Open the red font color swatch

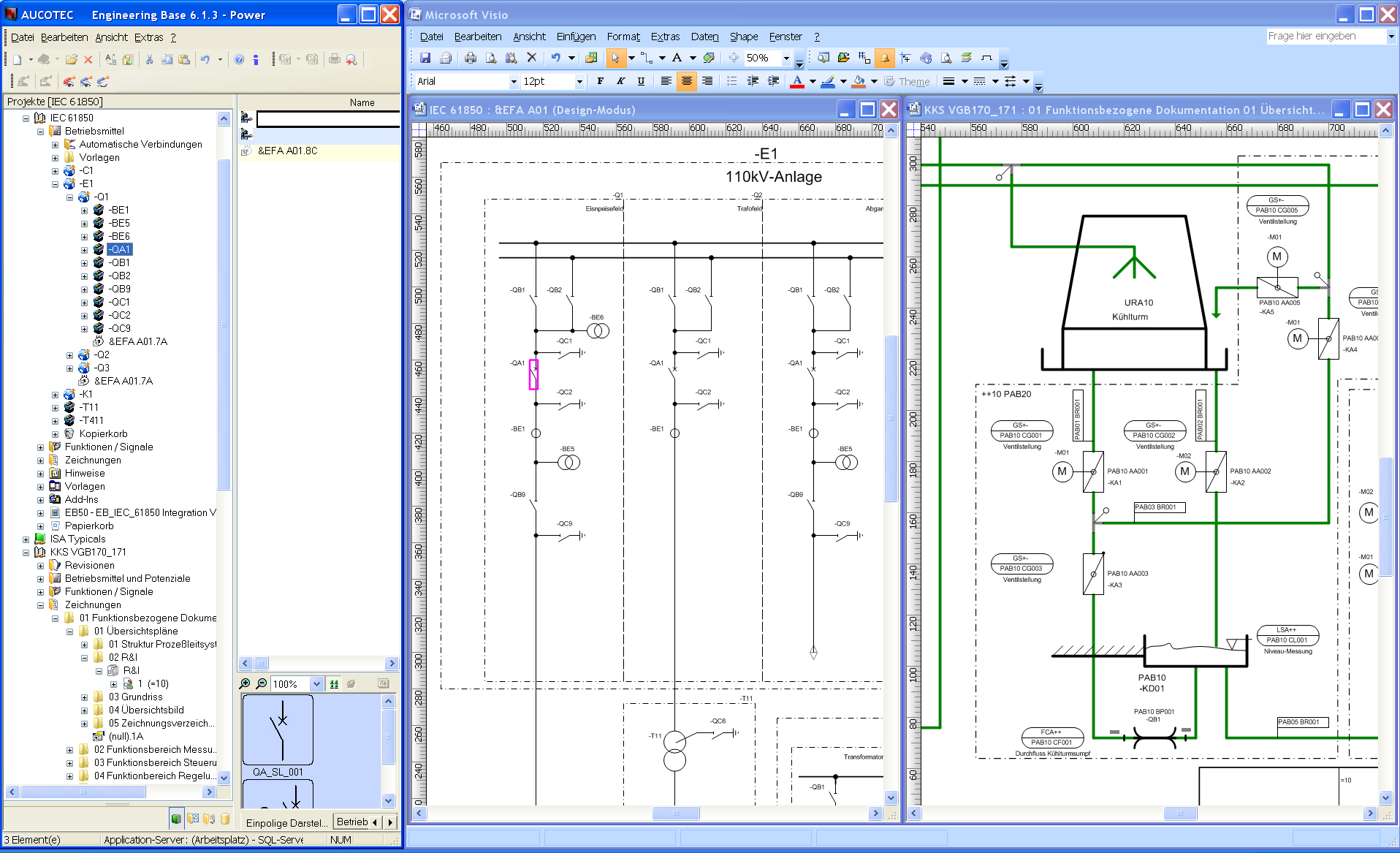point(797,81)
